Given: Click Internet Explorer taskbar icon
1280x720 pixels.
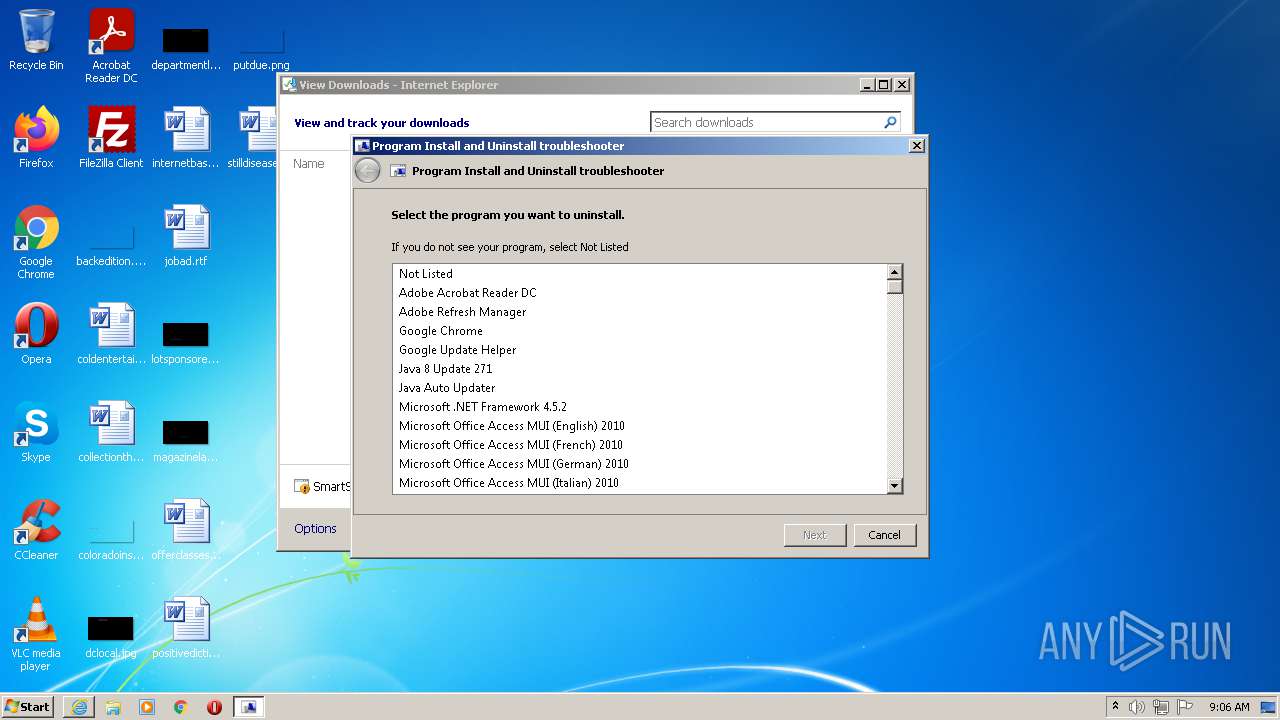Looking at the screenshot, I should pyautogui.click(x=79, y=707).
